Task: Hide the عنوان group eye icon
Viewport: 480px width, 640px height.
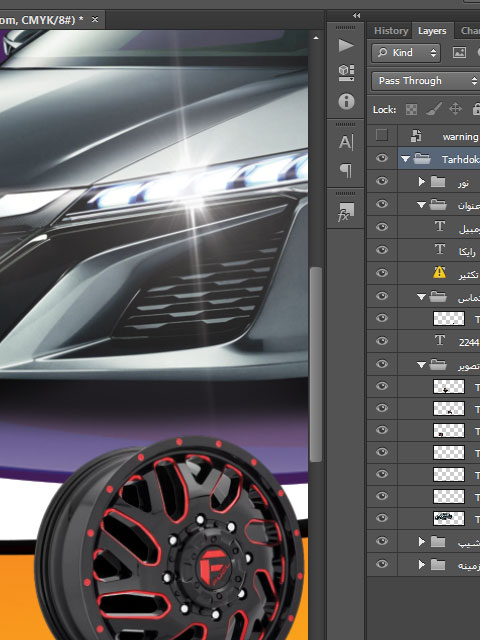Action: tap(382, 204)
